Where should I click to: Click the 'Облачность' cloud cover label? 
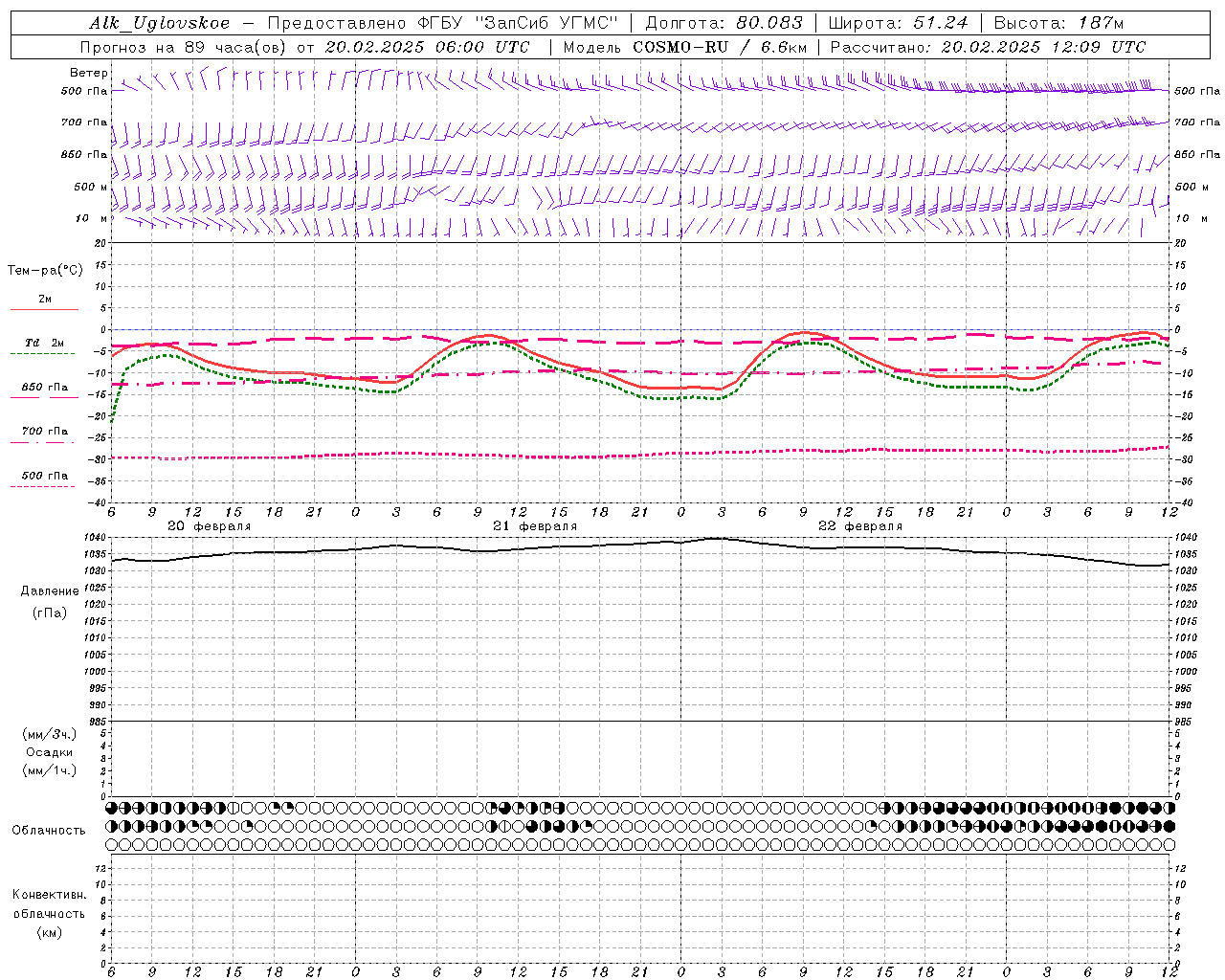pos(49,831)
